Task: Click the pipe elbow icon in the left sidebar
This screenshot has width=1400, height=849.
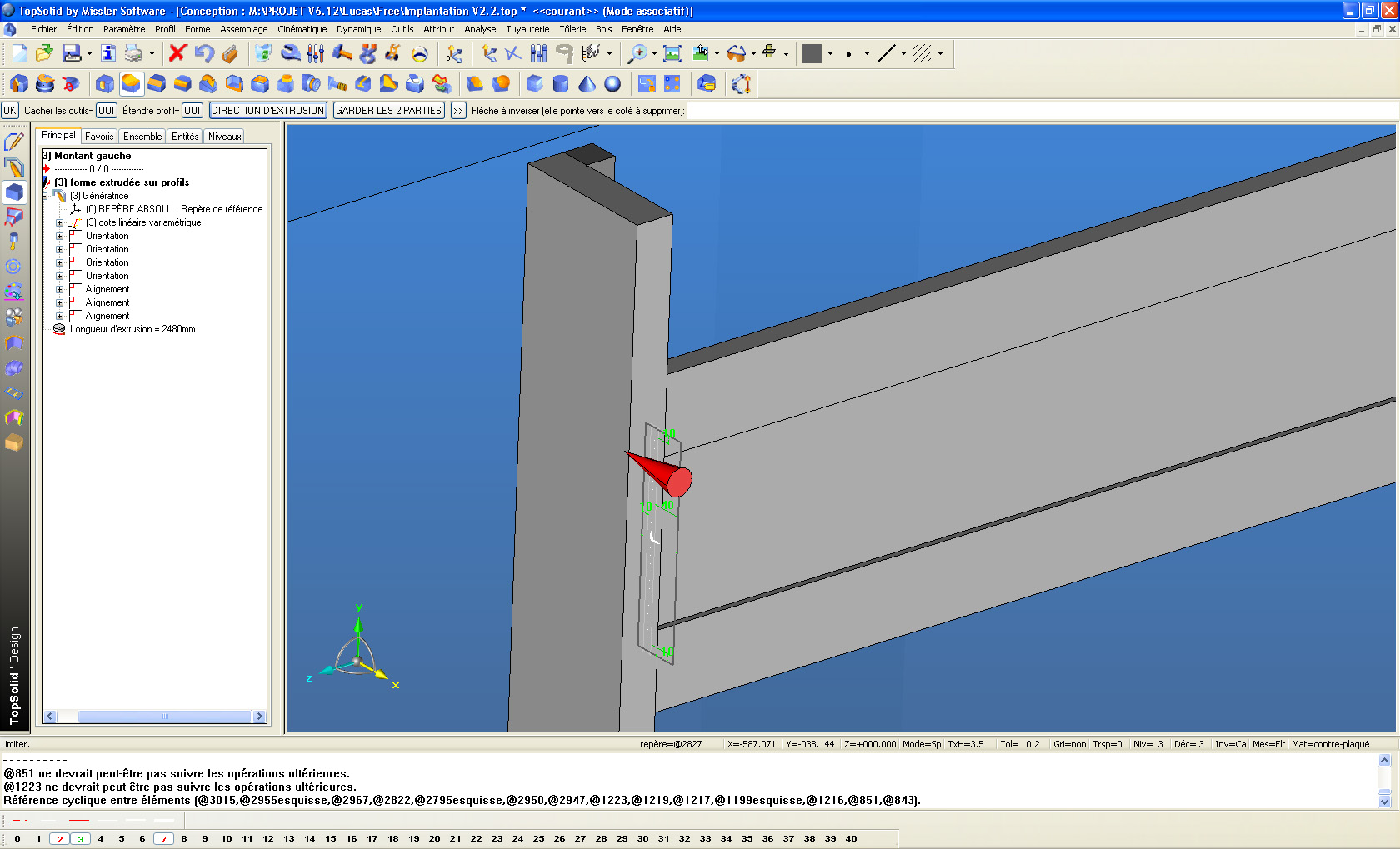Action: 14,367
